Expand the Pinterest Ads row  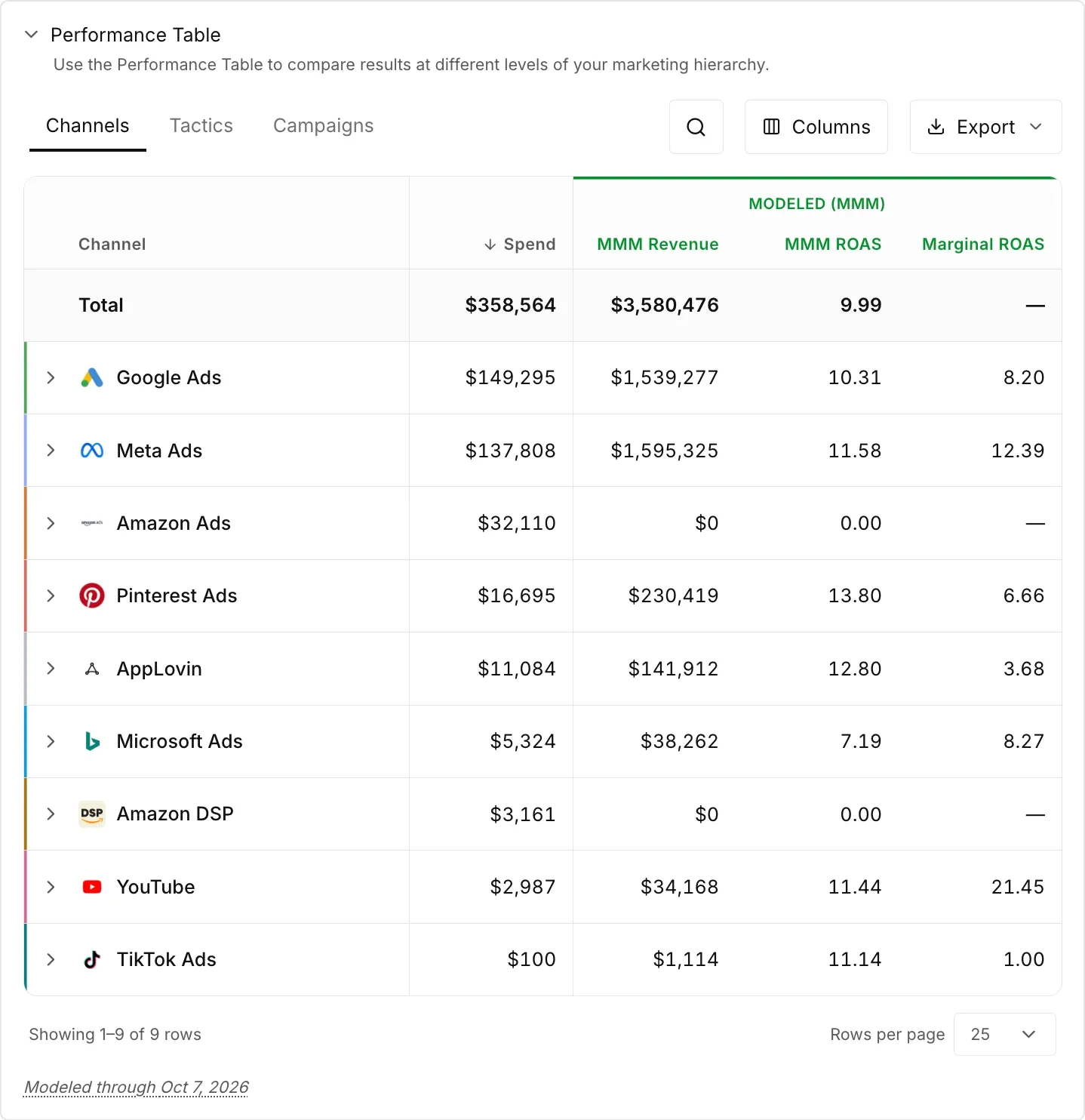51,595
